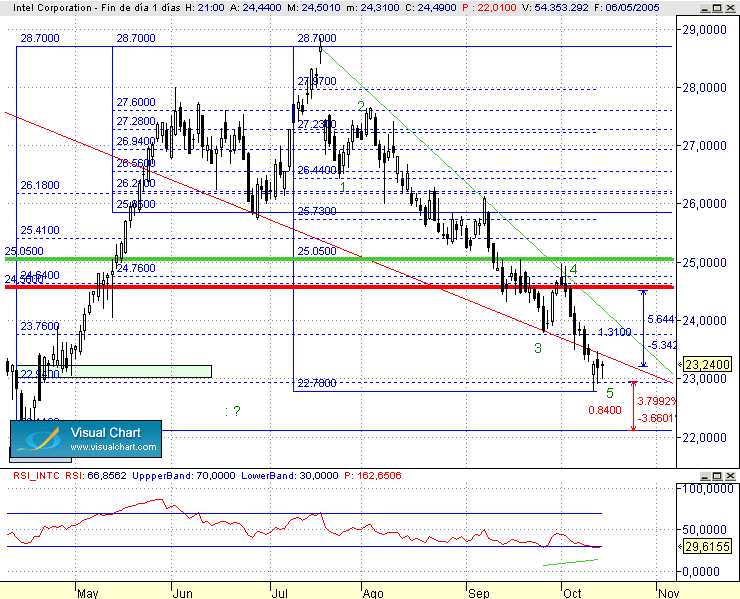Click the 26,0000 price axis label

coord(705,204)
